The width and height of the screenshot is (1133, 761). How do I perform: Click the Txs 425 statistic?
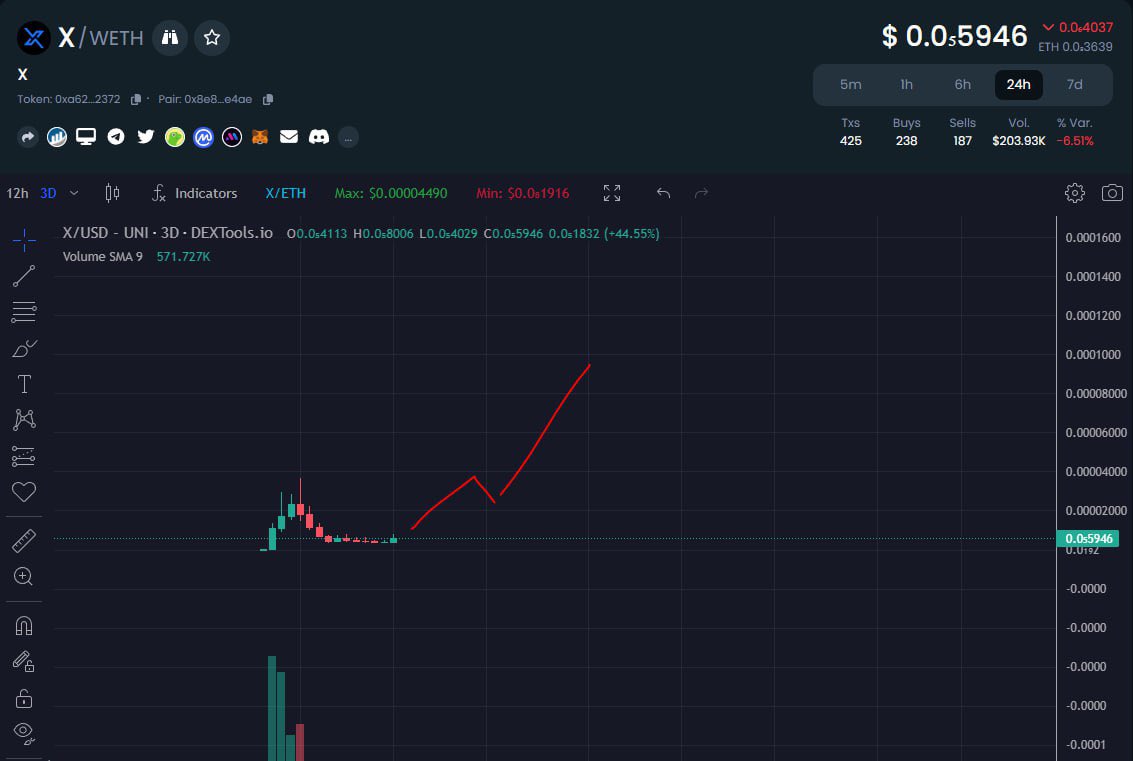pos(850,132)
